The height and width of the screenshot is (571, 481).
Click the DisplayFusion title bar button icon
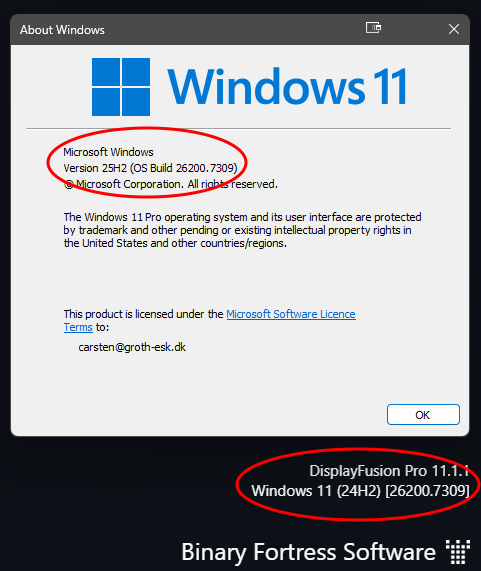(x=374, y=28)
